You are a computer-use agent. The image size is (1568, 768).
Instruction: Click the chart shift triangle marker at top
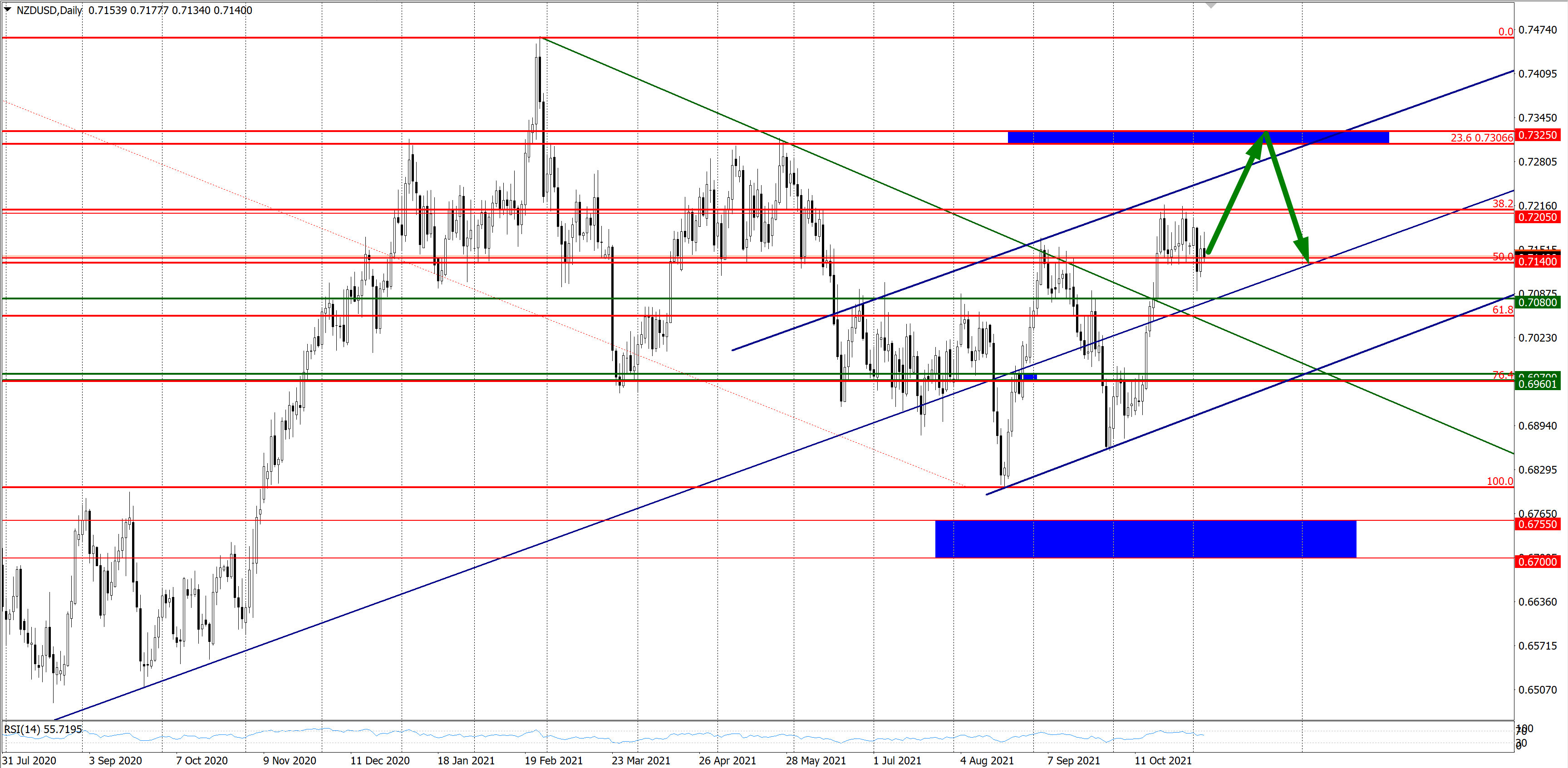(x=1211, y=5)
